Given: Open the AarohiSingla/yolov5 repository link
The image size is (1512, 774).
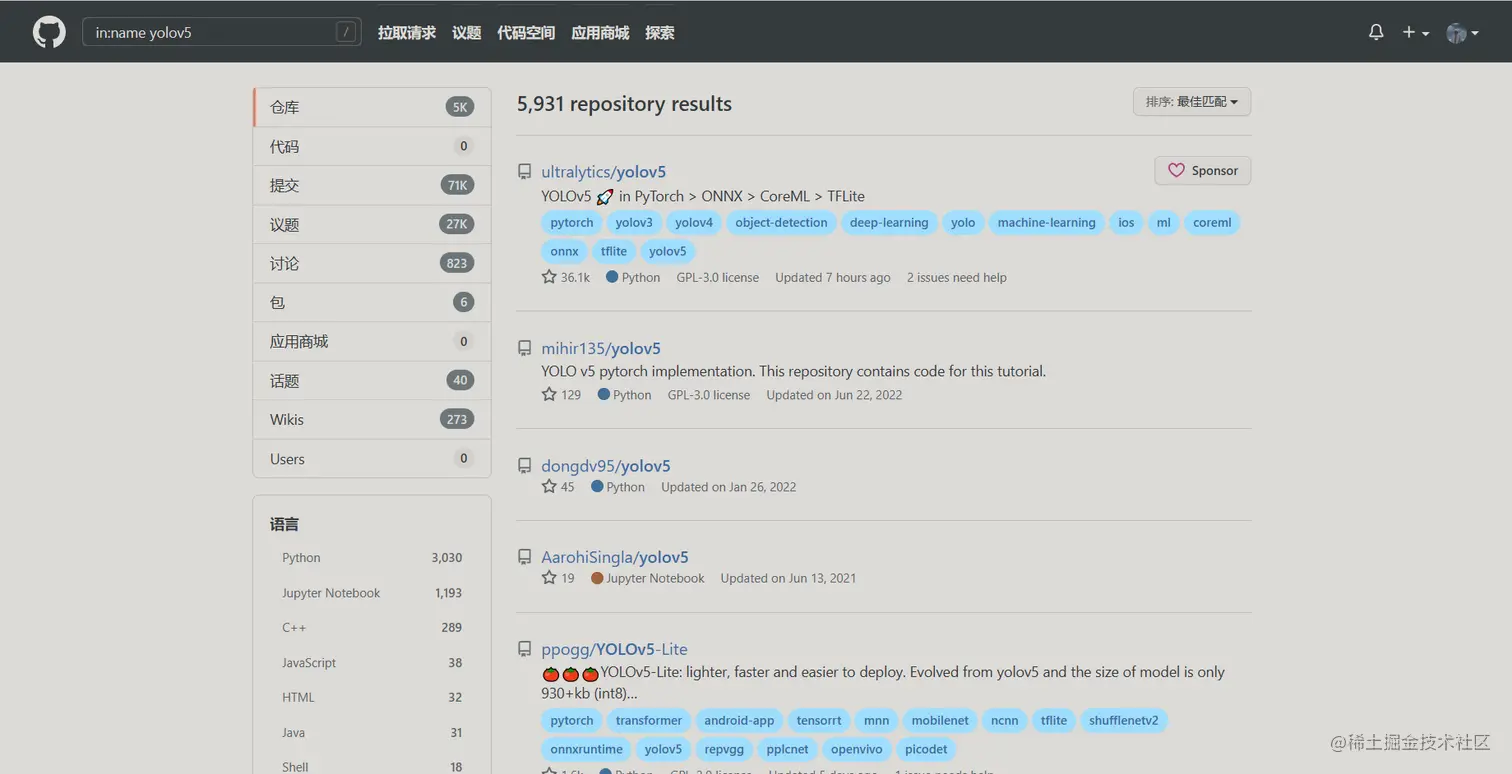Looking at the screenshot, I should [x=615, y=557].
